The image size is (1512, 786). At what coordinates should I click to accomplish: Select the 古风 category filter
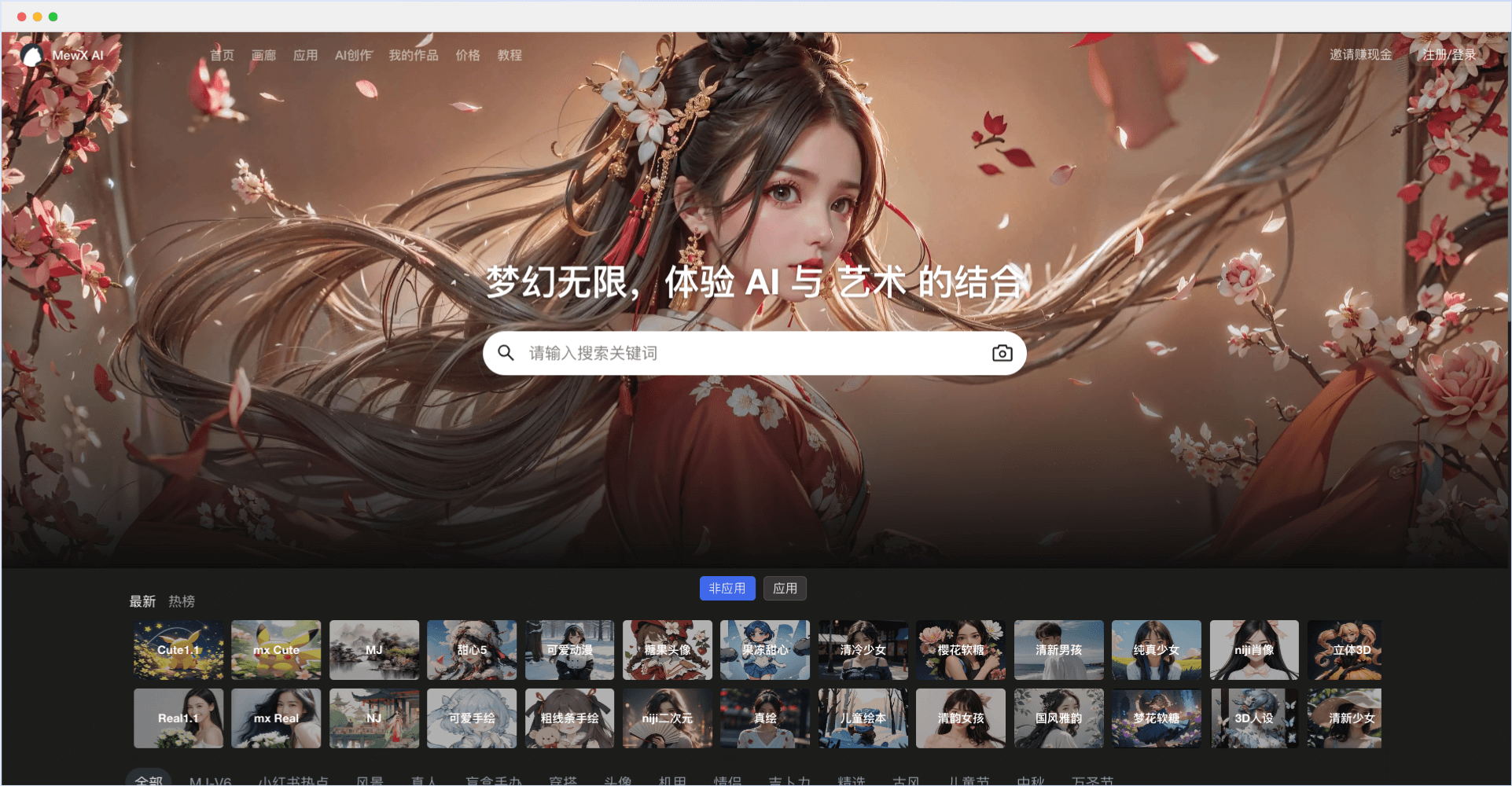[906, 780]
